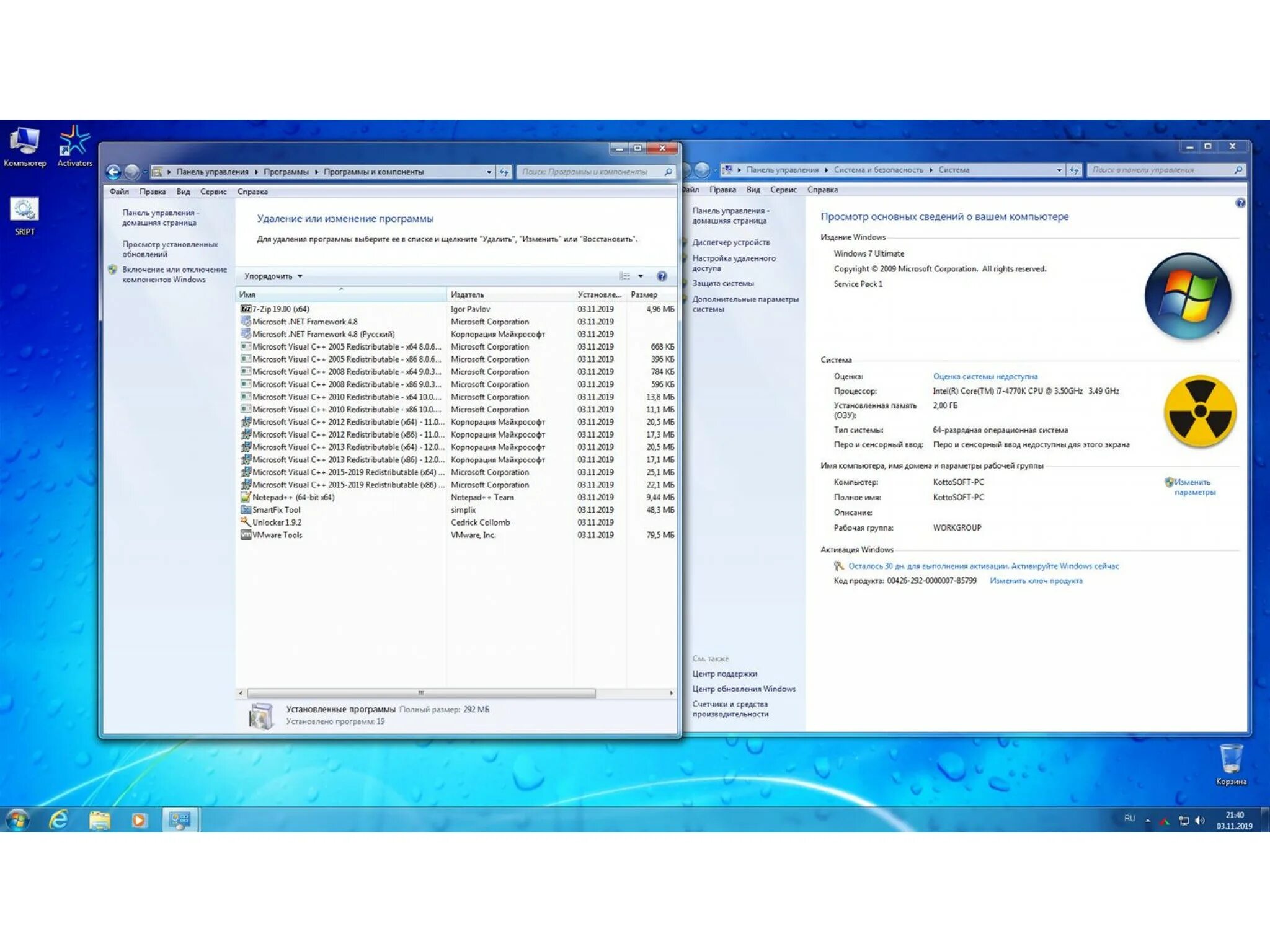Open the Справка menu in System window
Screen dimensions: 1270x952
coord(822,190)
